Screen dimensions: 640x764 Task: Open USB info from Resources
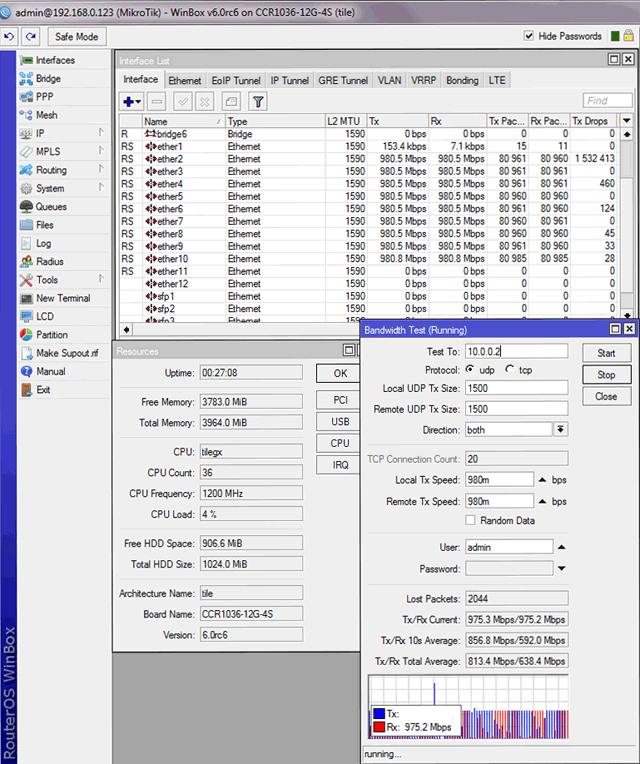tap(340, 421)
